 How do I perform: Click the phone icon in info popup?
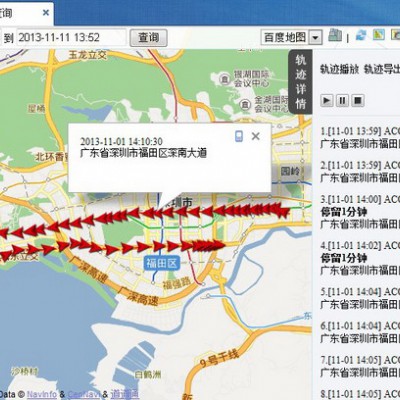239,136
